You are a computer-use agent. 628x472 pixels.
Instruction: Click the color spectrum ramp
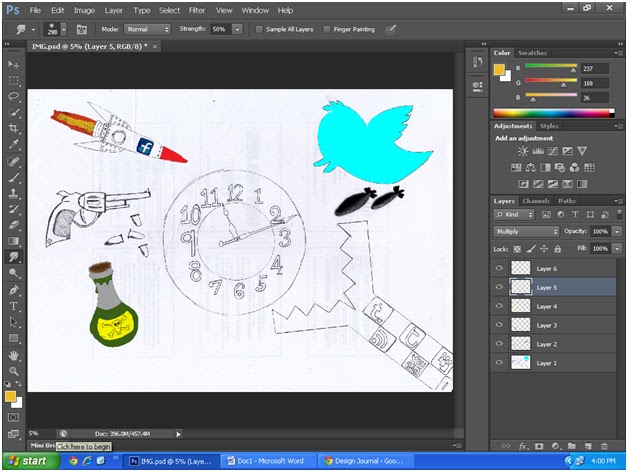pos(554,113)
